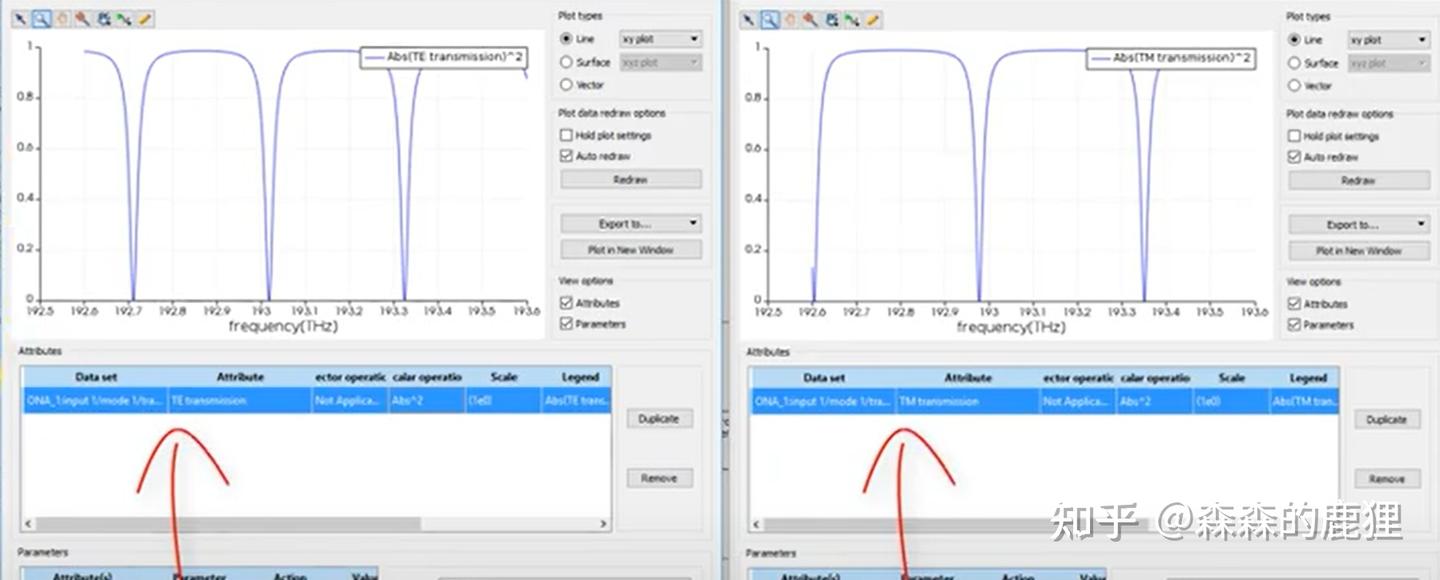Activate the zoom tool in right visualizer toolbar
Viewport: 1440px width, 580px height.
click(x=769, y=19)
